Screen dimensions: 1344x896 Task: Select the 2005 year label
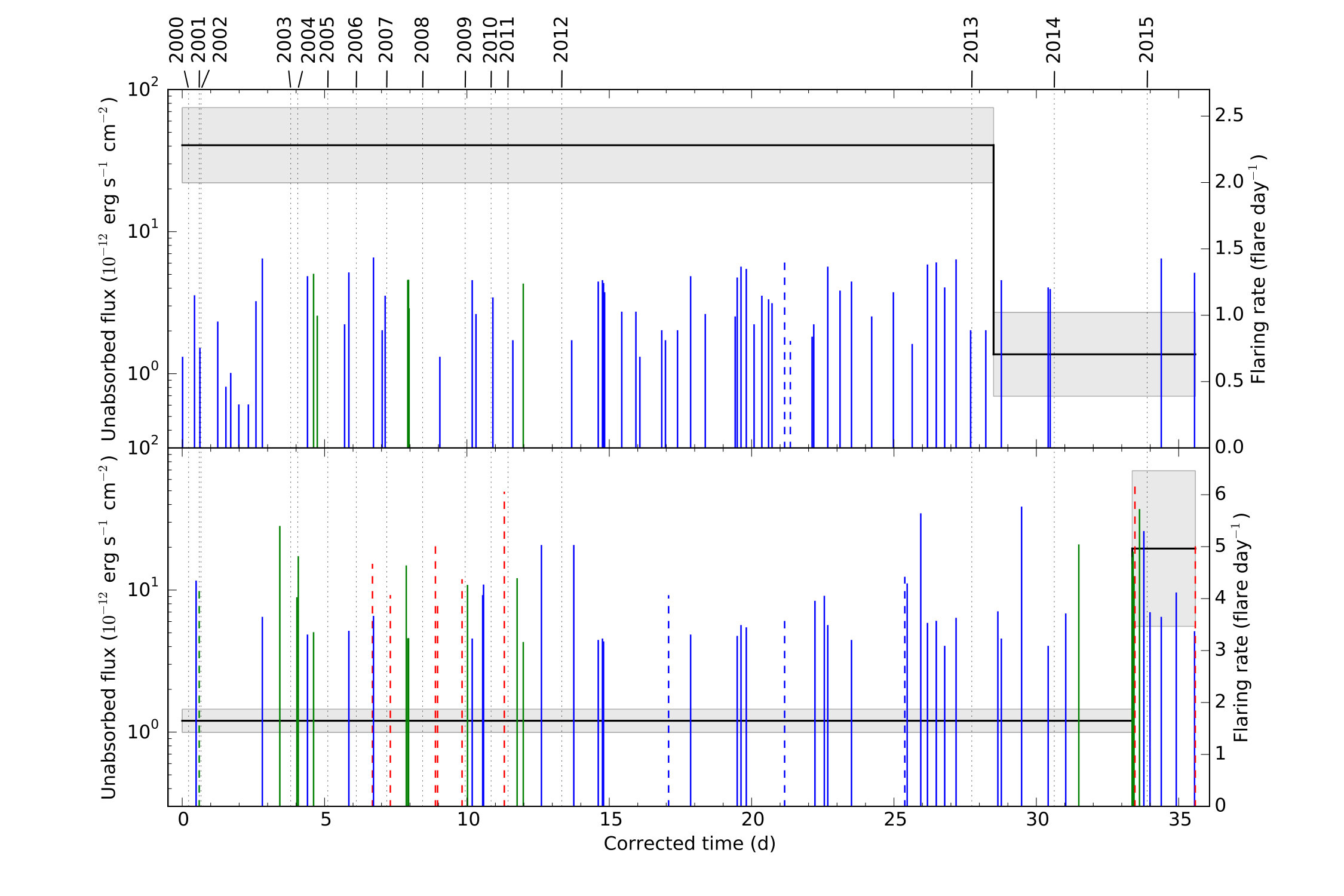[327, 40]
